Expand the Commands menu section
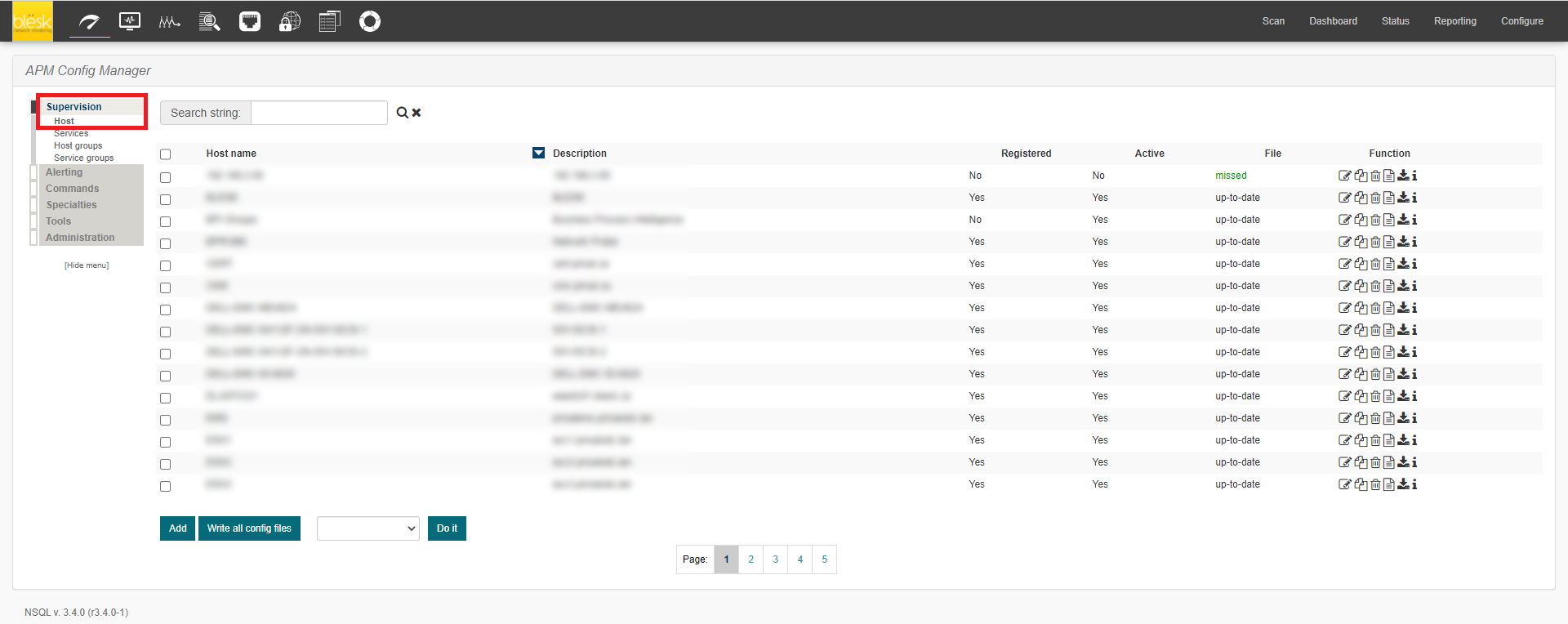 click(72, 189)
